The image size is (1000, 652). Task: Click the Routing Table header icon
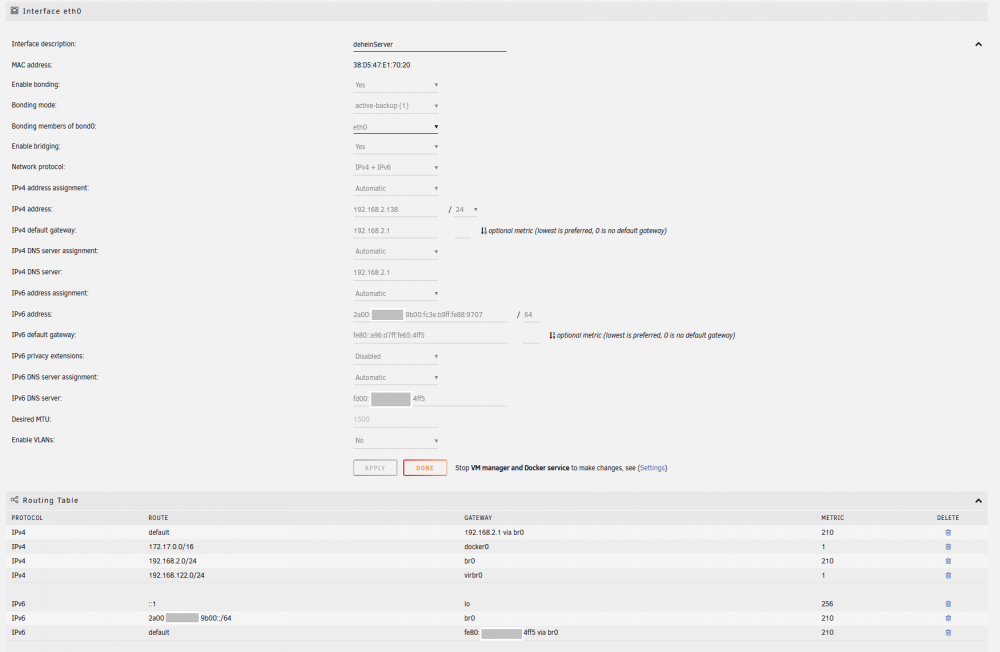(x=15, y=500)
